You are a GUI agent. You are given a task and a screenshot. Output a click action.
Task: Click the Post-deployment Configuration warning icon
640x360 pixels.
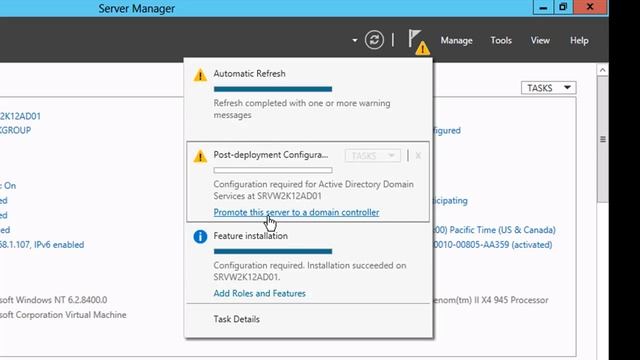[x=200, y=156]
